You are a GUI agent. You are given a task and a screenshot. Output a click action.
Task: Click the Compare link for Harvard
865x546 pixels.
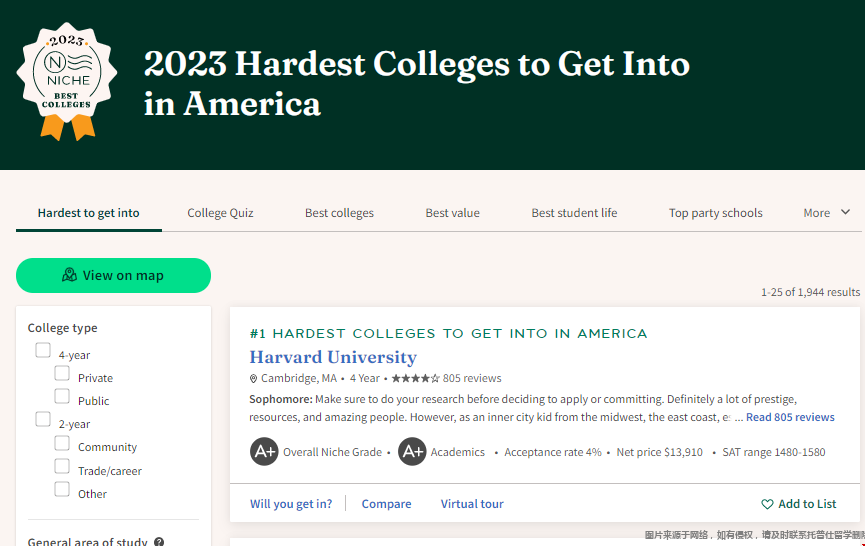(x=386, y=504)
